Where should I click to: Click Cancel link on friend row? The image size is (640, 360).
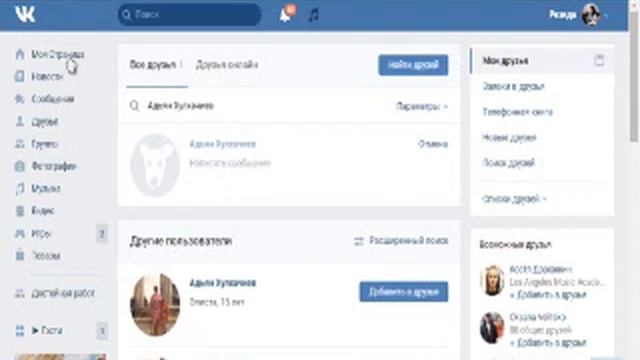pos(433,144)
